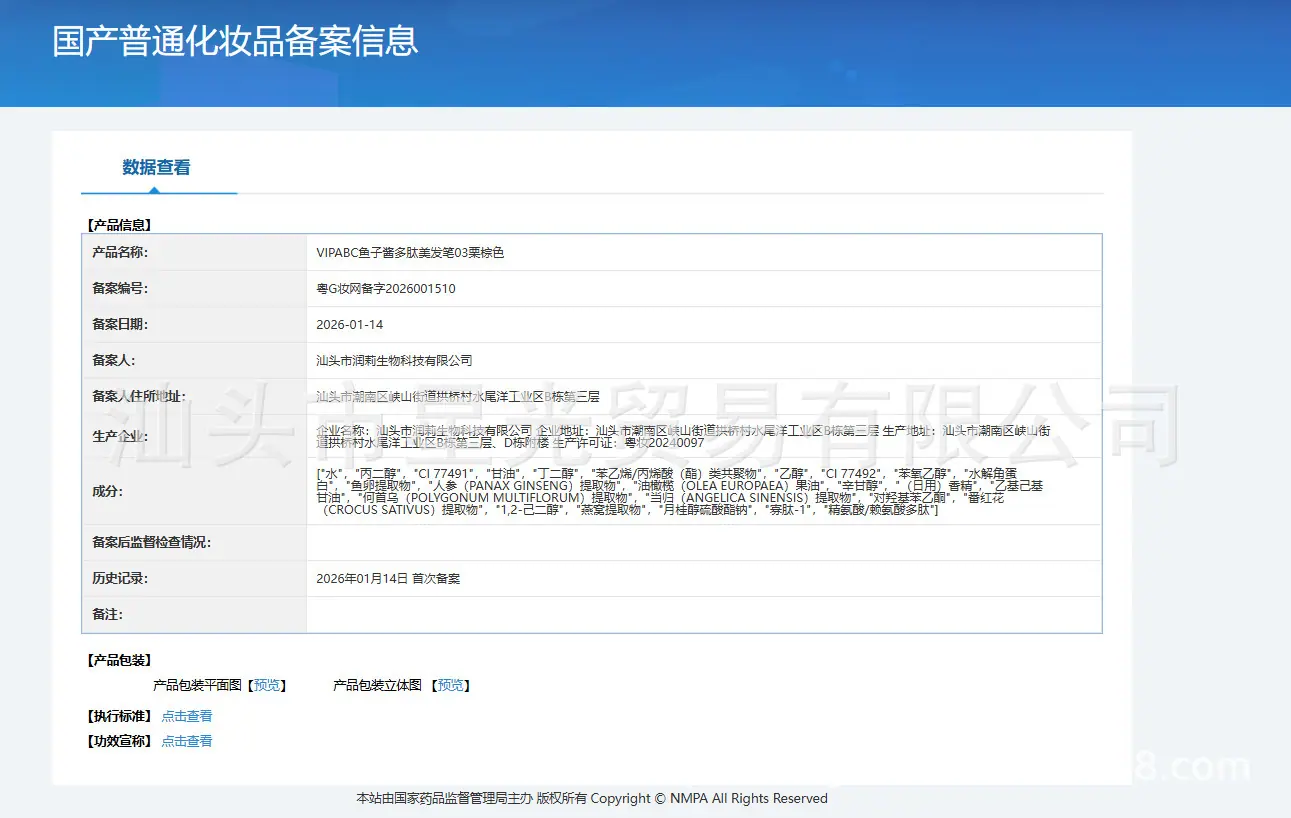Click the 产品包装立体图 label
Viewport: 1291px width, 818px height.
click(x=377, y=686)
